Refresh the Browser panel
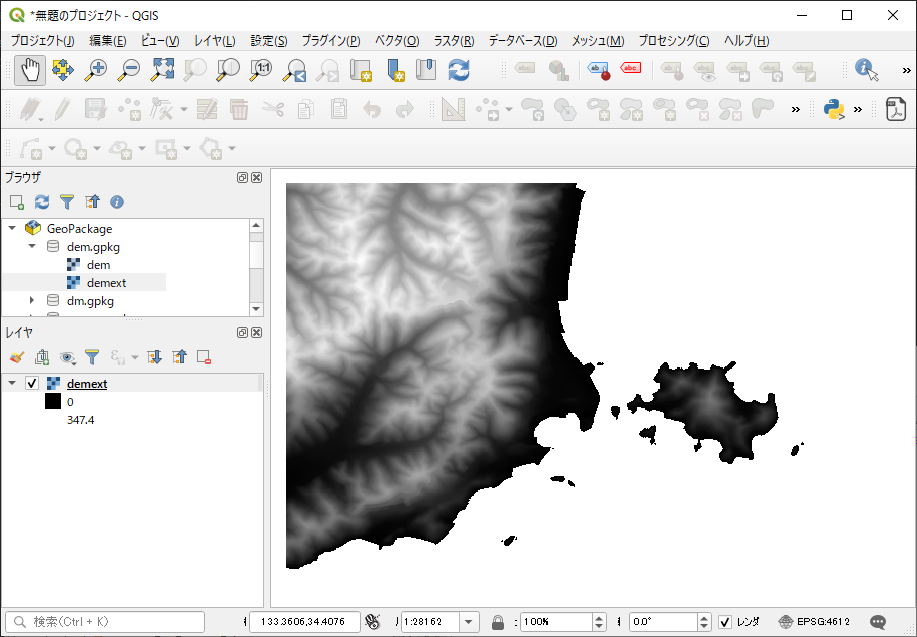917x637 pixels. 42,202
